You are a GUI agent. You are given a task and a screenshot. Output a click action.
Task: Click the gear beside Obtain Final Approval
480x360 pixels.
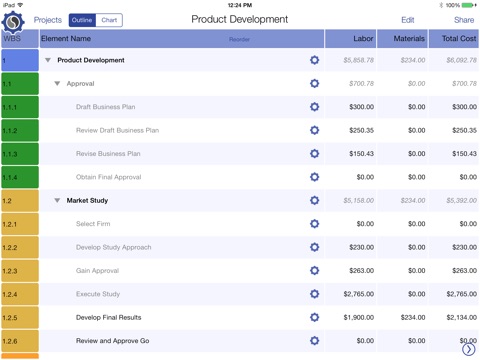314,177
